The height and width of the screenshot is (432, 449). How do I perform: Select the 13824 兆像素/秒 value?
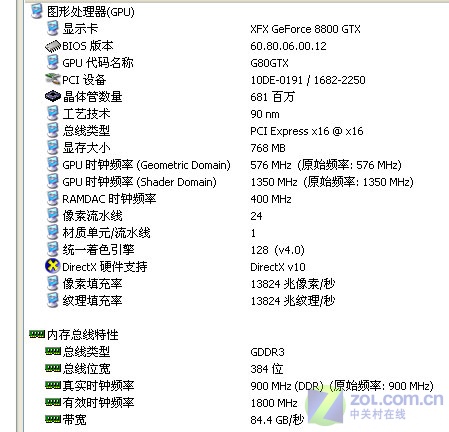293,284
